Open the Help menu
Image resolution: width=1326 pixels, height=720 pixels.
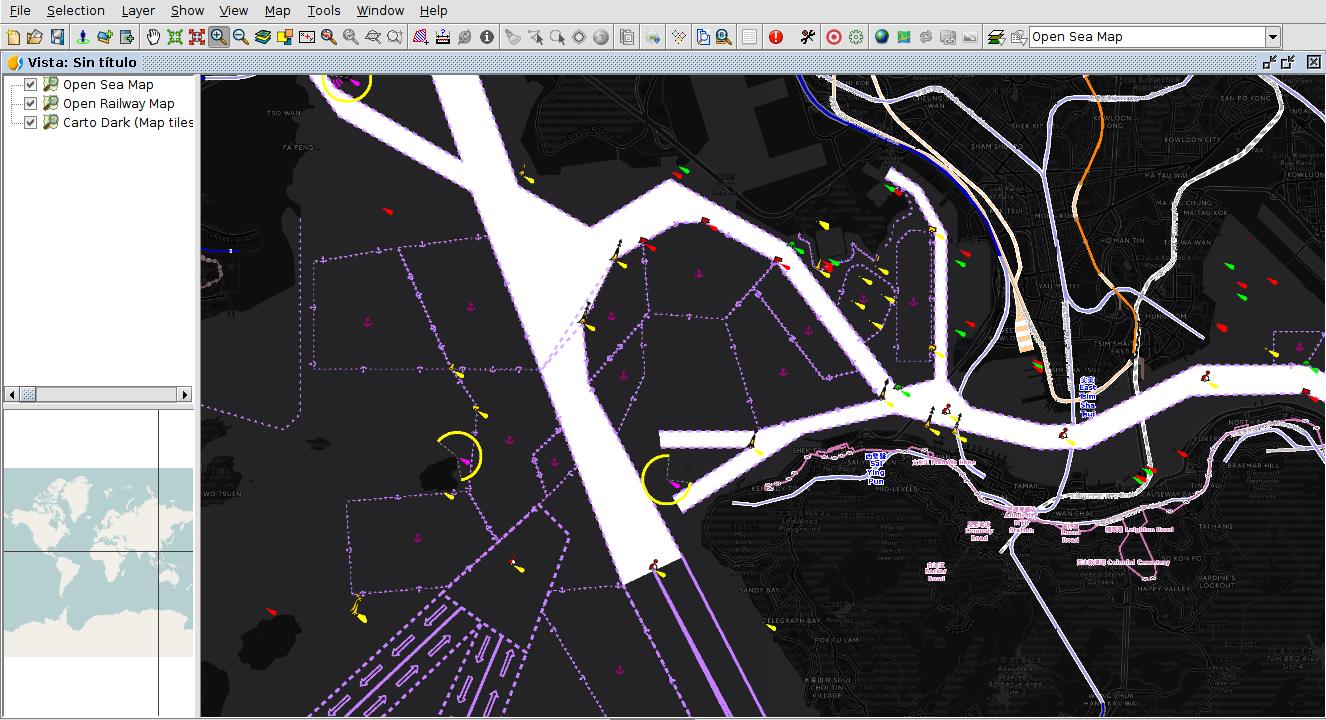coord(433,10)
